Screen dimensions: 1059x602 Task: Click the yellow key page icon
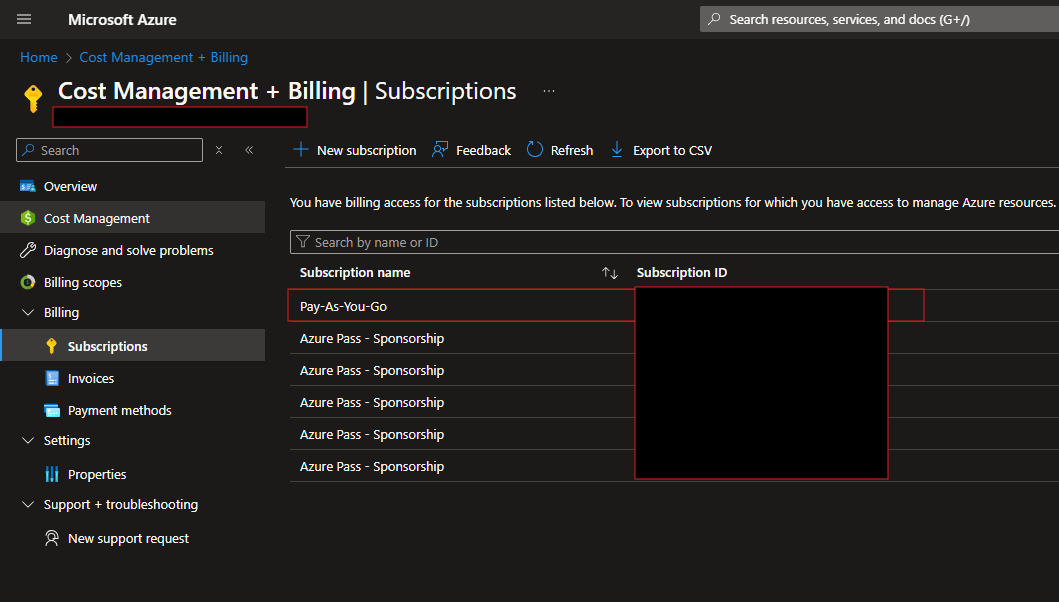coord(33,99)
